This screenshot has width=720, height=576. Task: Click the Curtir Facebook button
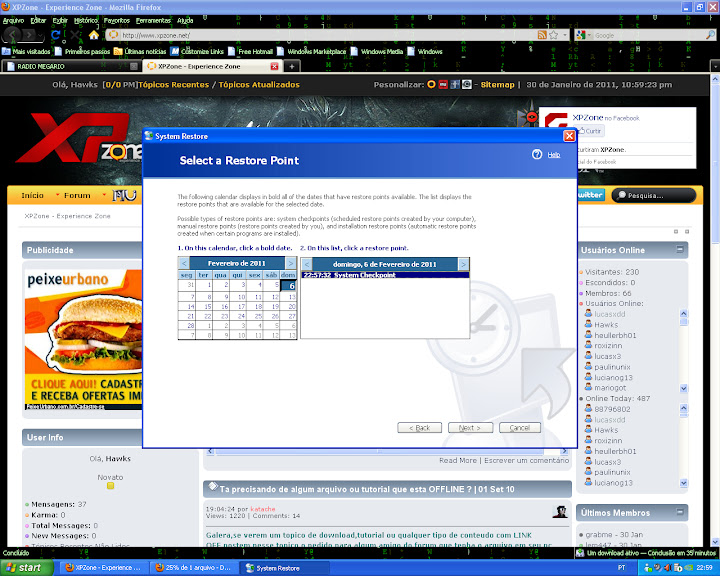pyautogui.click(x=590, y=131)
